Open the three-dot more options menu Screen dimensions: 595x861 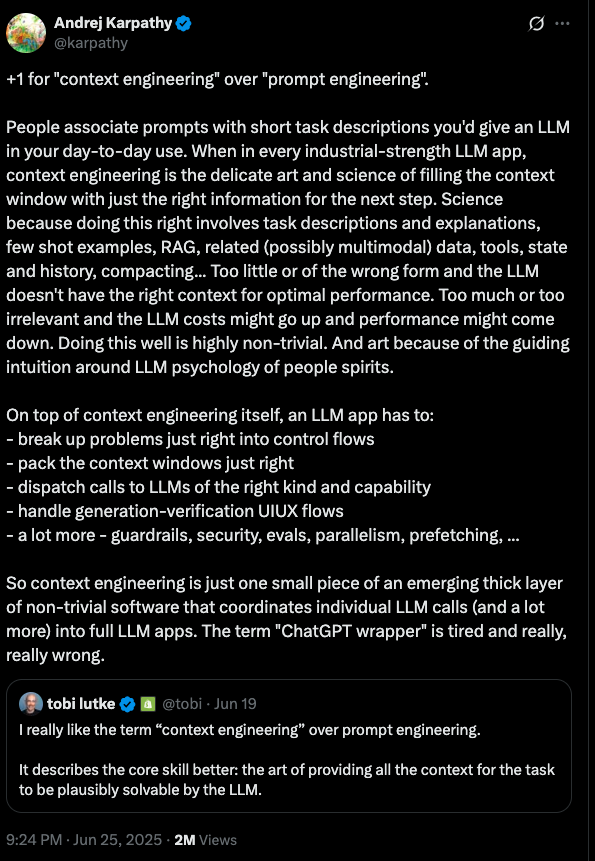563,24
